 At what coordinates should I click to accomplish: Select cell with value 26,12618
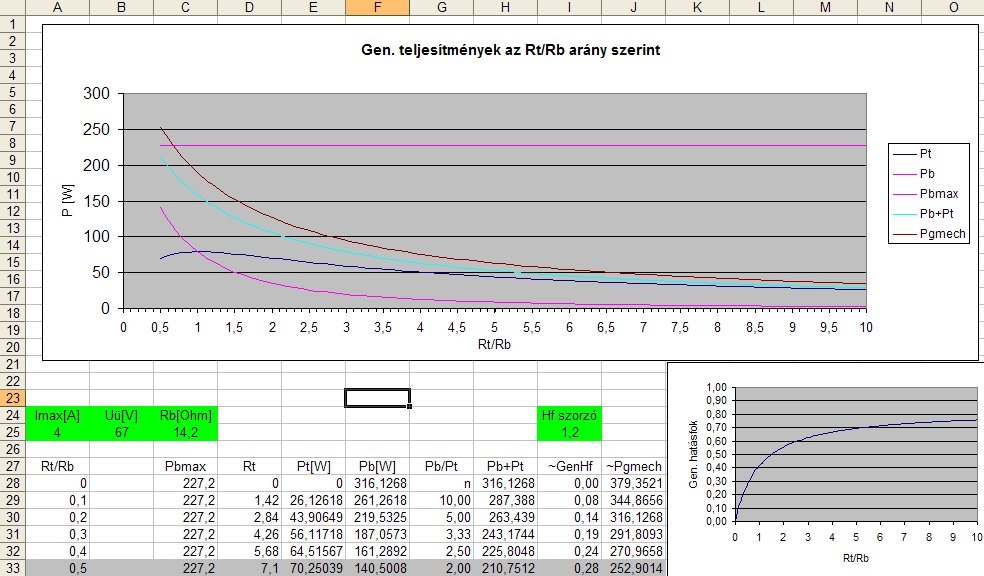coord(313,500)
